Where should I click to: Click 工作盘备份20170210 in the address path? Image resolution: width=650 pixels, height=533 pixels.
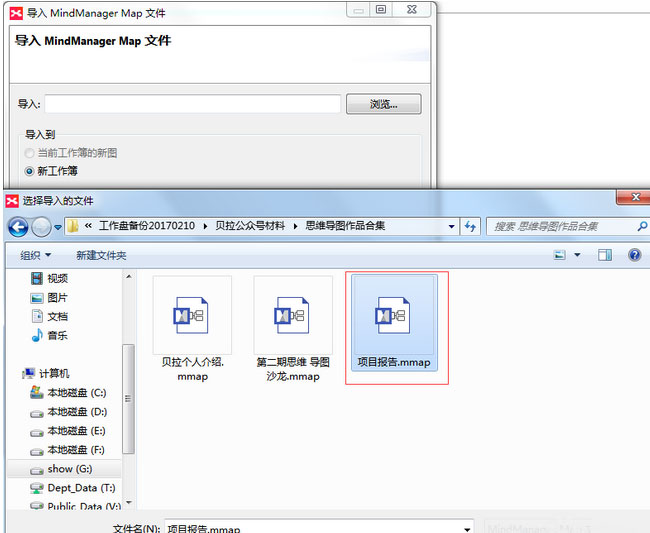point(147,226)
